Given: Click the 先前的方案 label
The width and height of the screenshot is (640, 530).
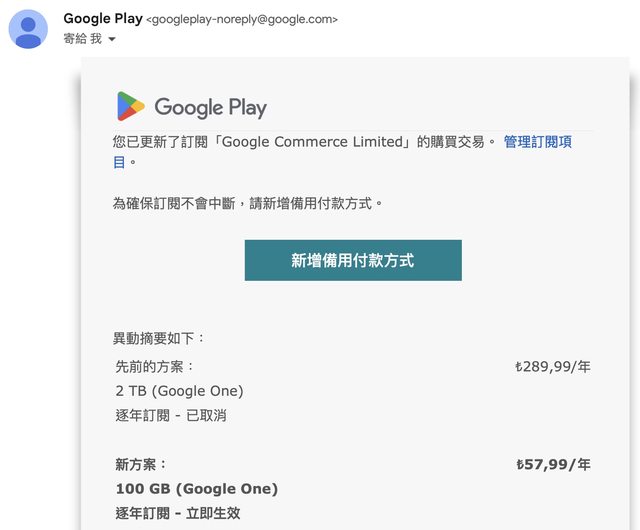Looking at the screenshot, I should point(155,366).
